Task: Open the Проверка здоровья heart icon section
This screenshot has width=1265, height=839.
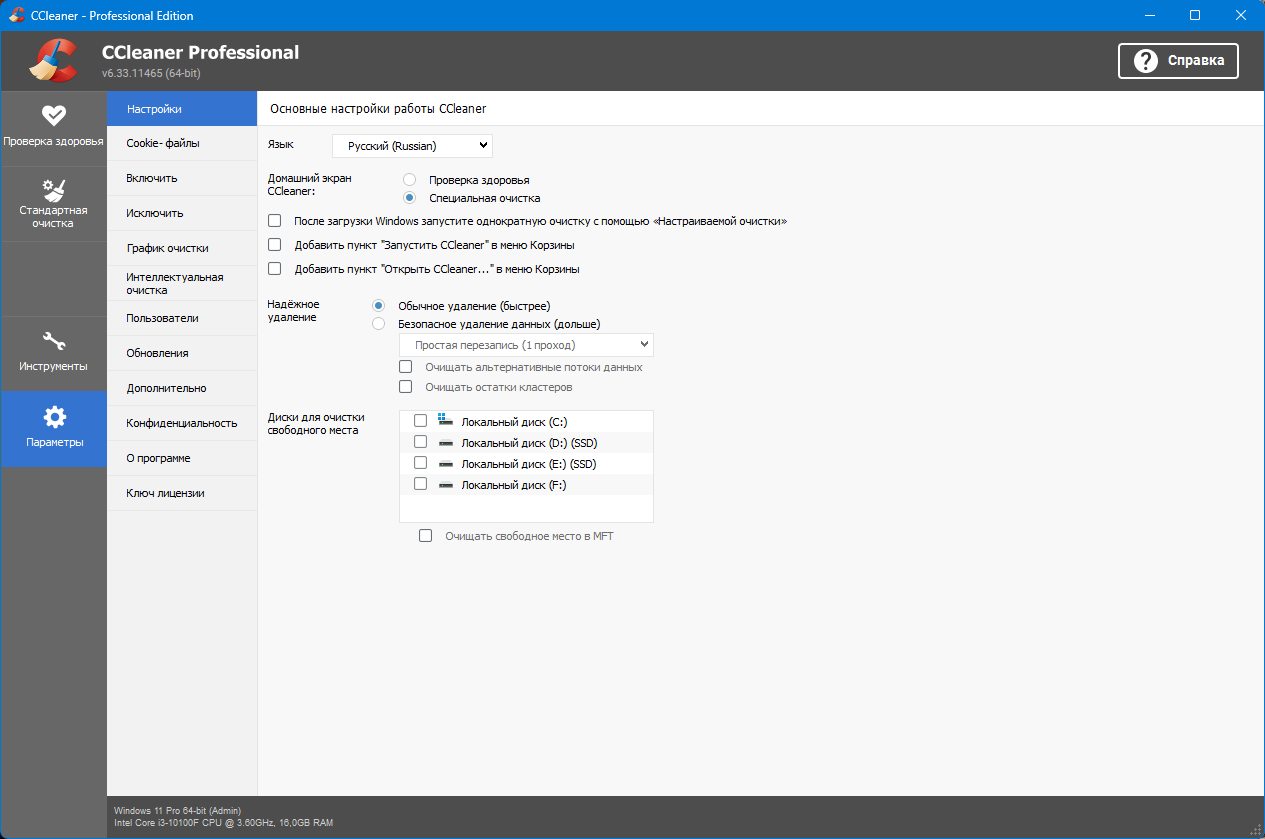Action: tap(53, 128)
